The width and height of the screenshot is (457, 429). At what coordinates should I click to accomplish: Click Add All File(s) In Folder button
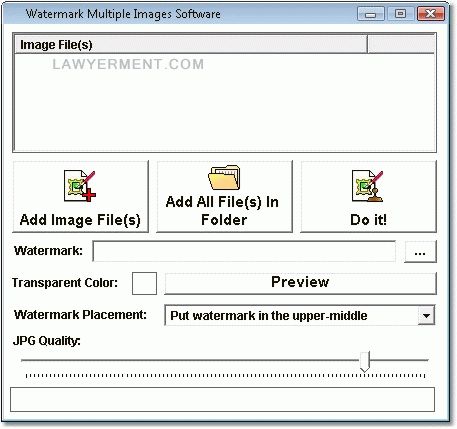click(x=224, y=197)
